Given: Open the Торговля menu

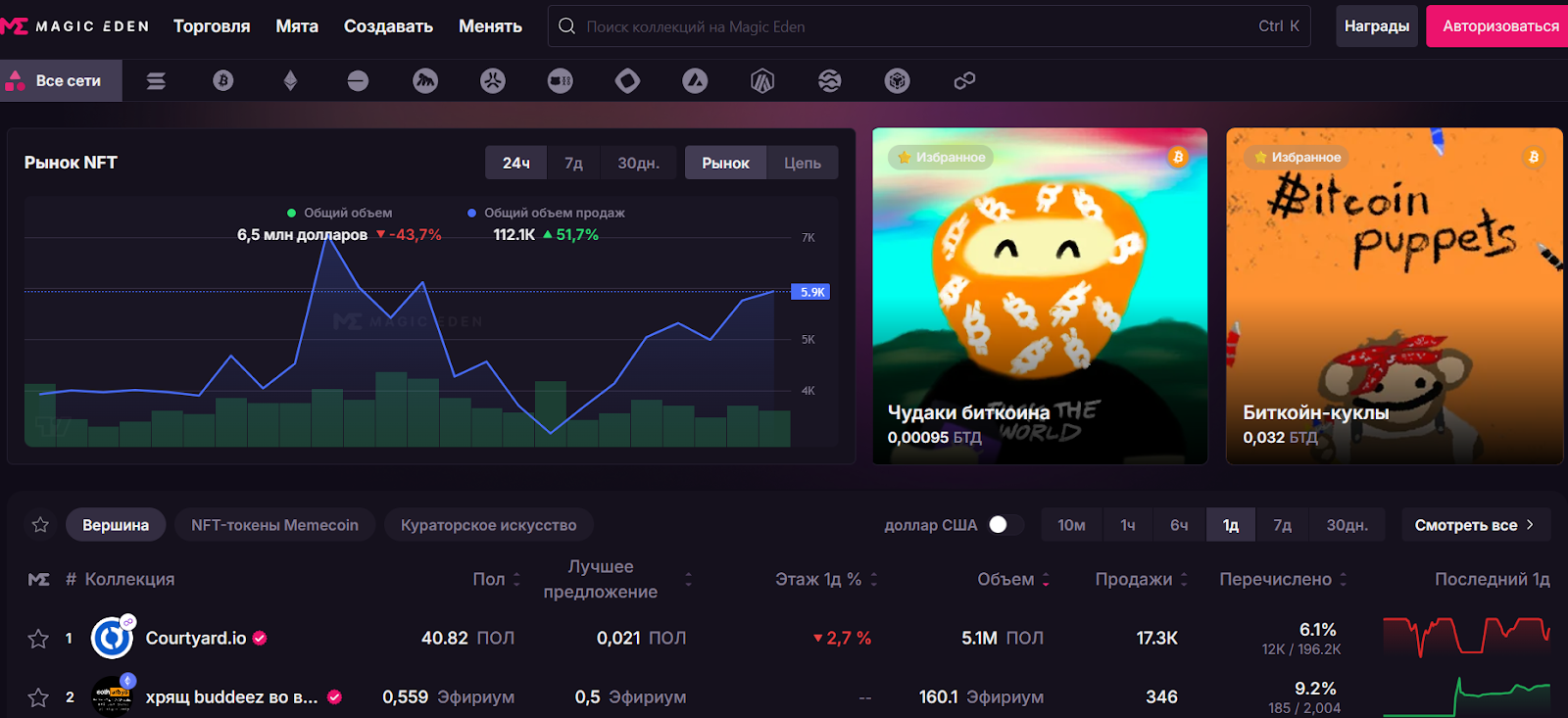Looking at the screenshot, I should 212,26.
